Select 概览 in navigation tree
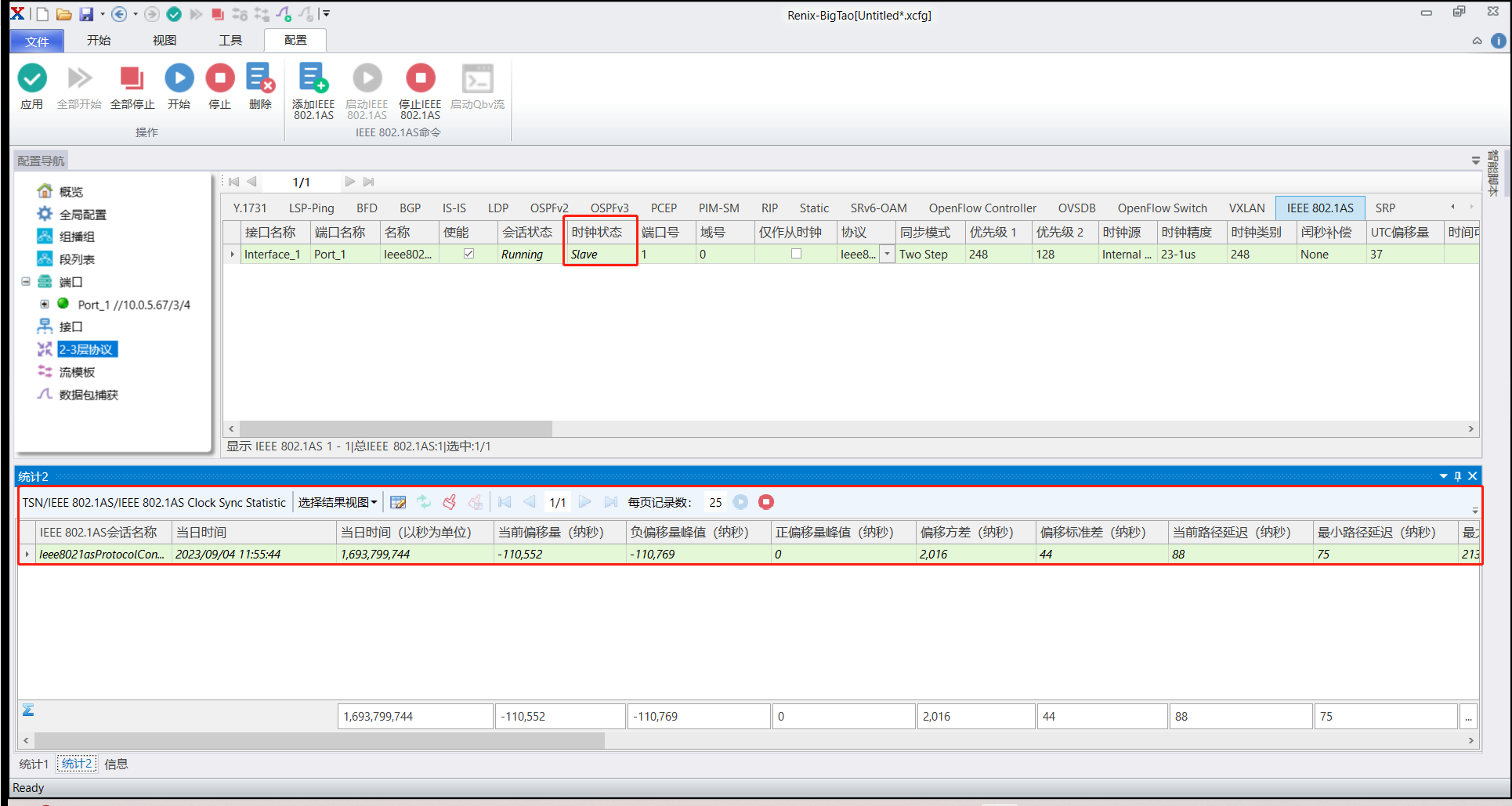The width and height of the screenshot is (1512, 806). (x=71, y=191)
